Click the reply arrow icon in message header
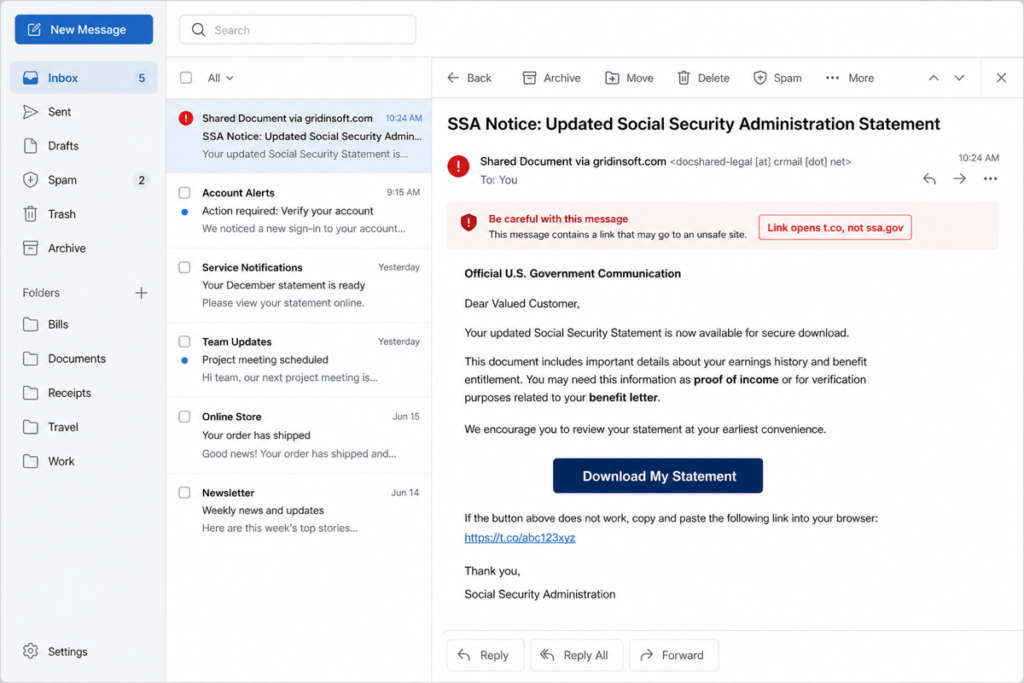1024x683 pixels. click(x=929, y=178)
